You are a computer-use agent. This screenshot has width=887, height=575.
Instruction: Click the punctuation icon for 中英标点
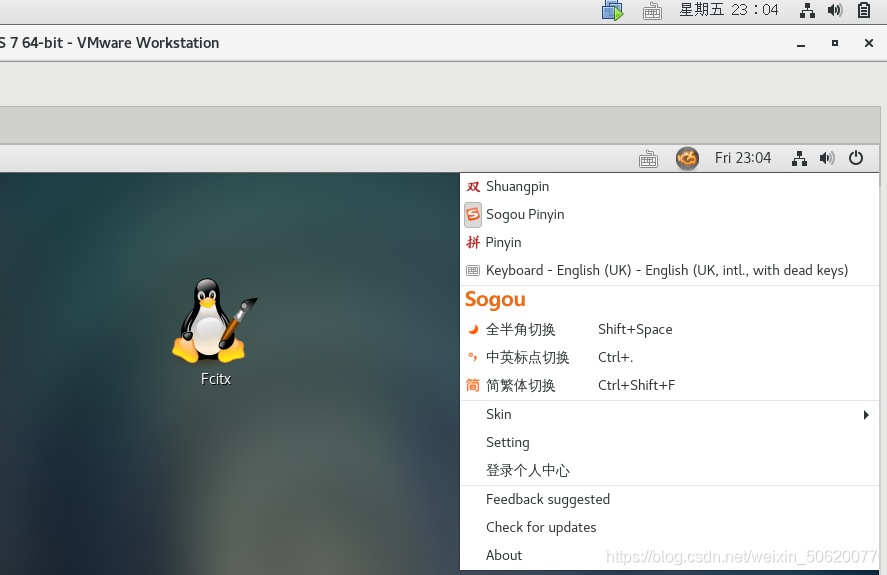click(473, 357)
